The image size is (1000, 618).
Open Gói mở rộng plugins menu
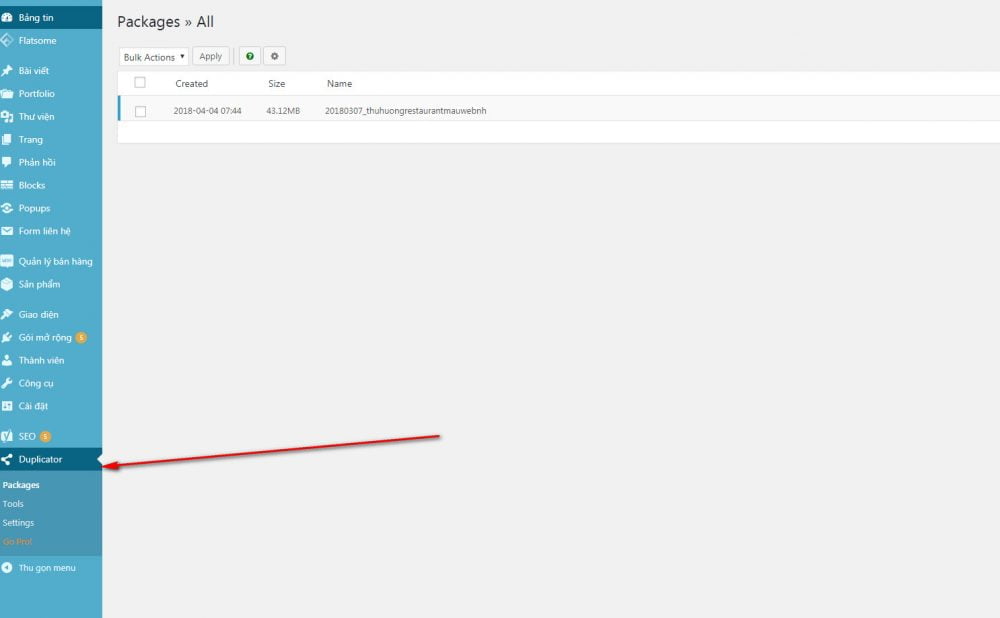click(45, 337)
